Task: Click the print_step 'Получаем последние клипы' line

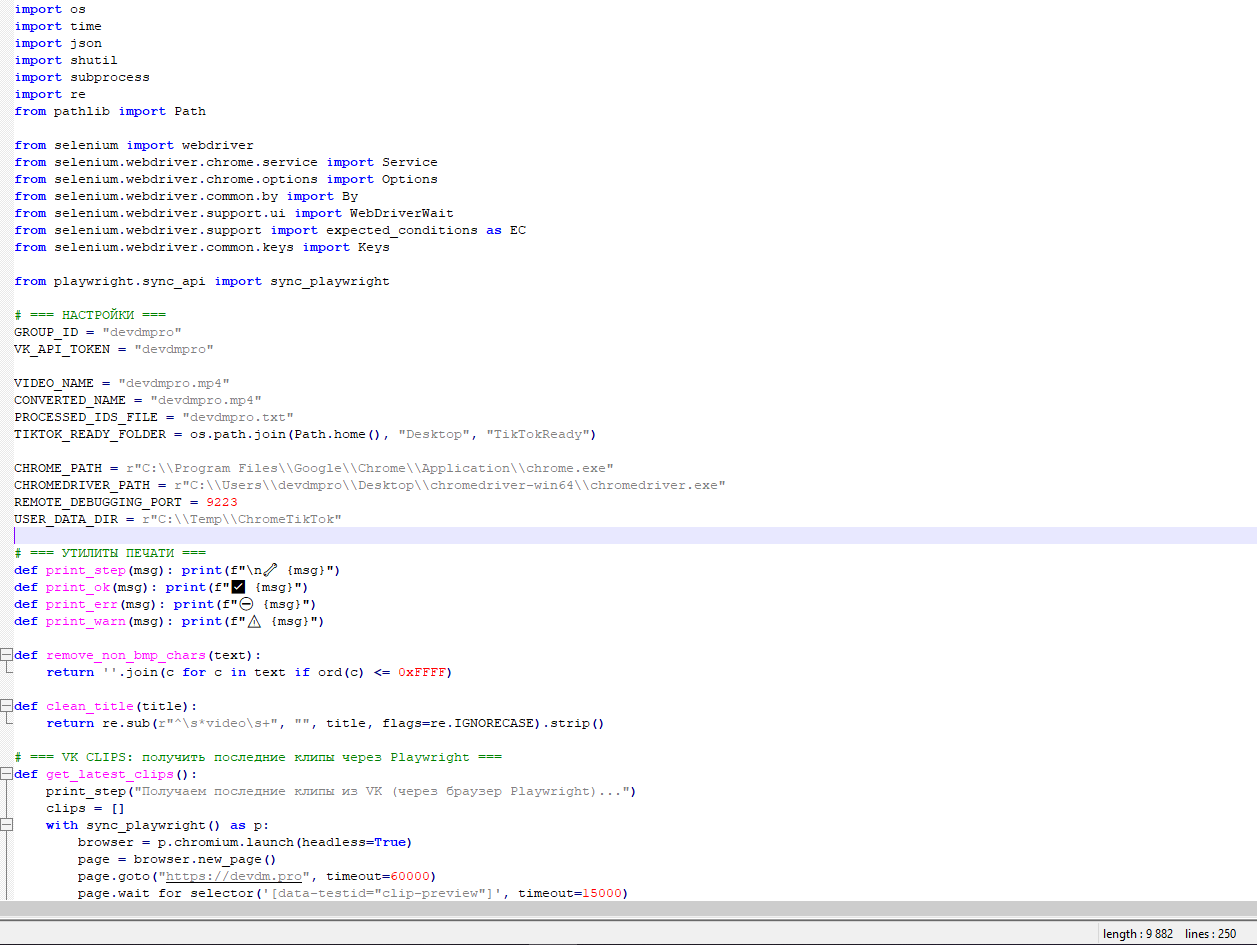Action: tap(342, 791)
